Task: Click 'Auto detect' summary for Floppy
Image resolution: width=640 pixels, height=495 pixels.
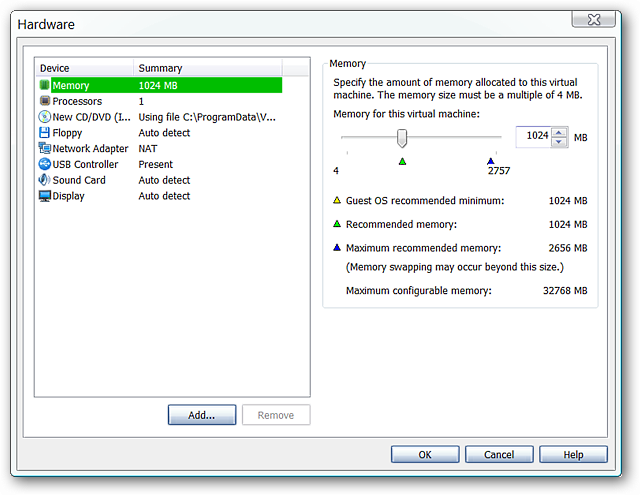Action: pyautogui.click(x=164, y=133)
